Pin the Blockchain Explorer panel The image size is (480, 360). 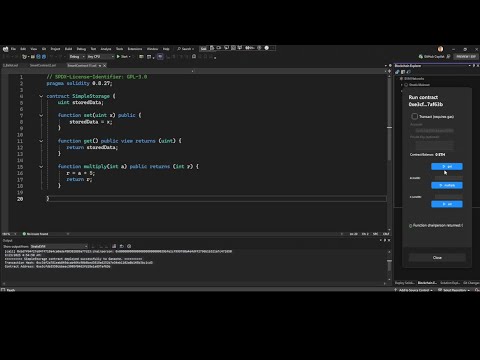coord(474,66)
